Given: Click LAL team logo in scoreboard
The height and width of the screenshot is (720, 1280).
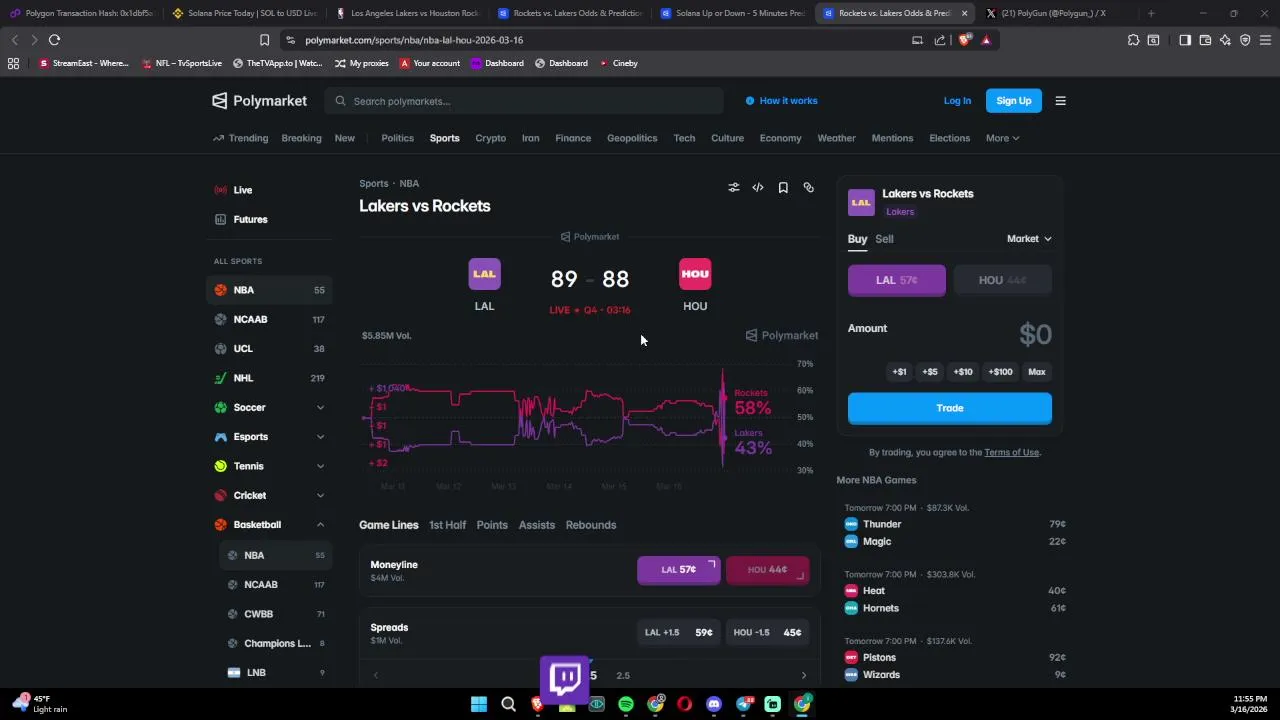Looking at the screenshot, I should point(484,274).
